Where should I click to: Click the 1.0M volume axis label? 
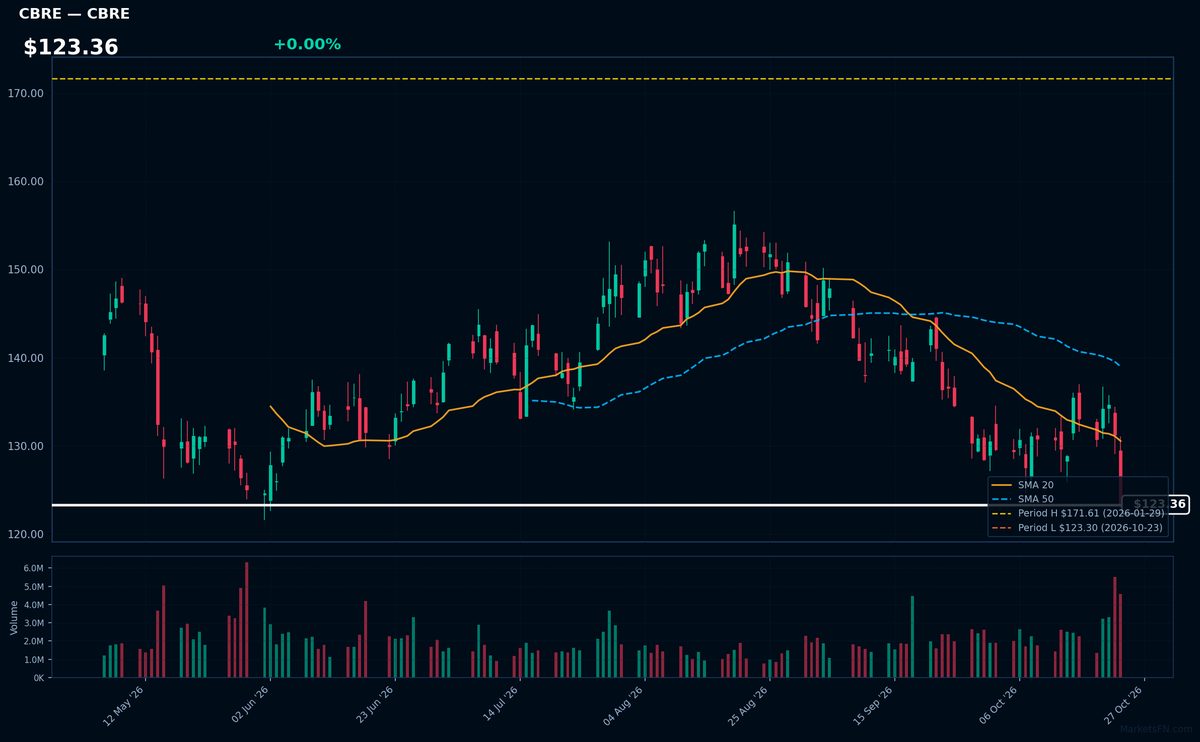click(x=33, y=660)
